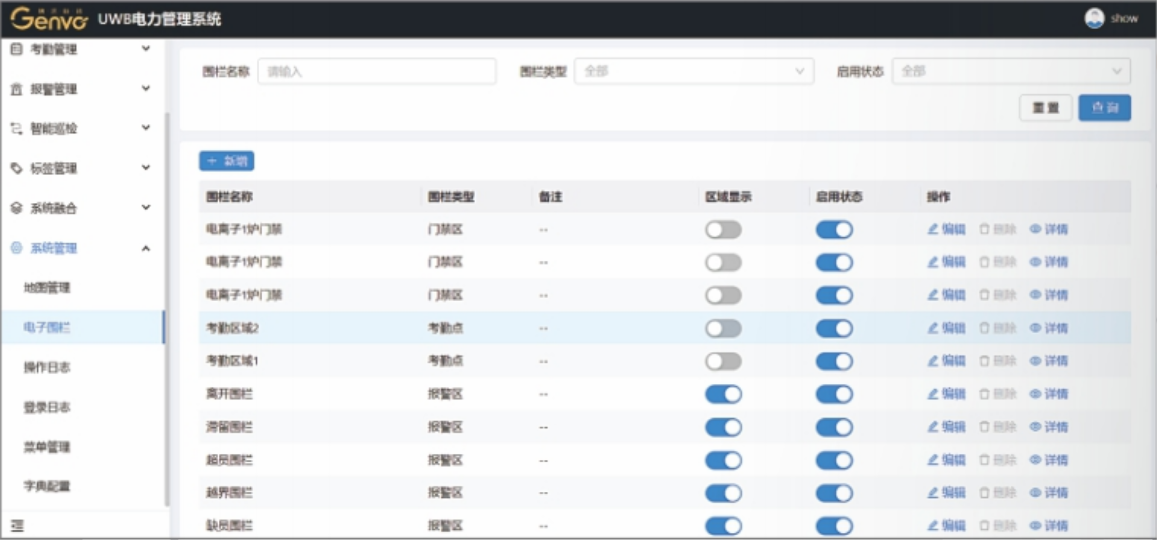The image size is (1157, 540).
Task: Disable 启用状态 switch for 缺员围栏
Action: [834, 525]
